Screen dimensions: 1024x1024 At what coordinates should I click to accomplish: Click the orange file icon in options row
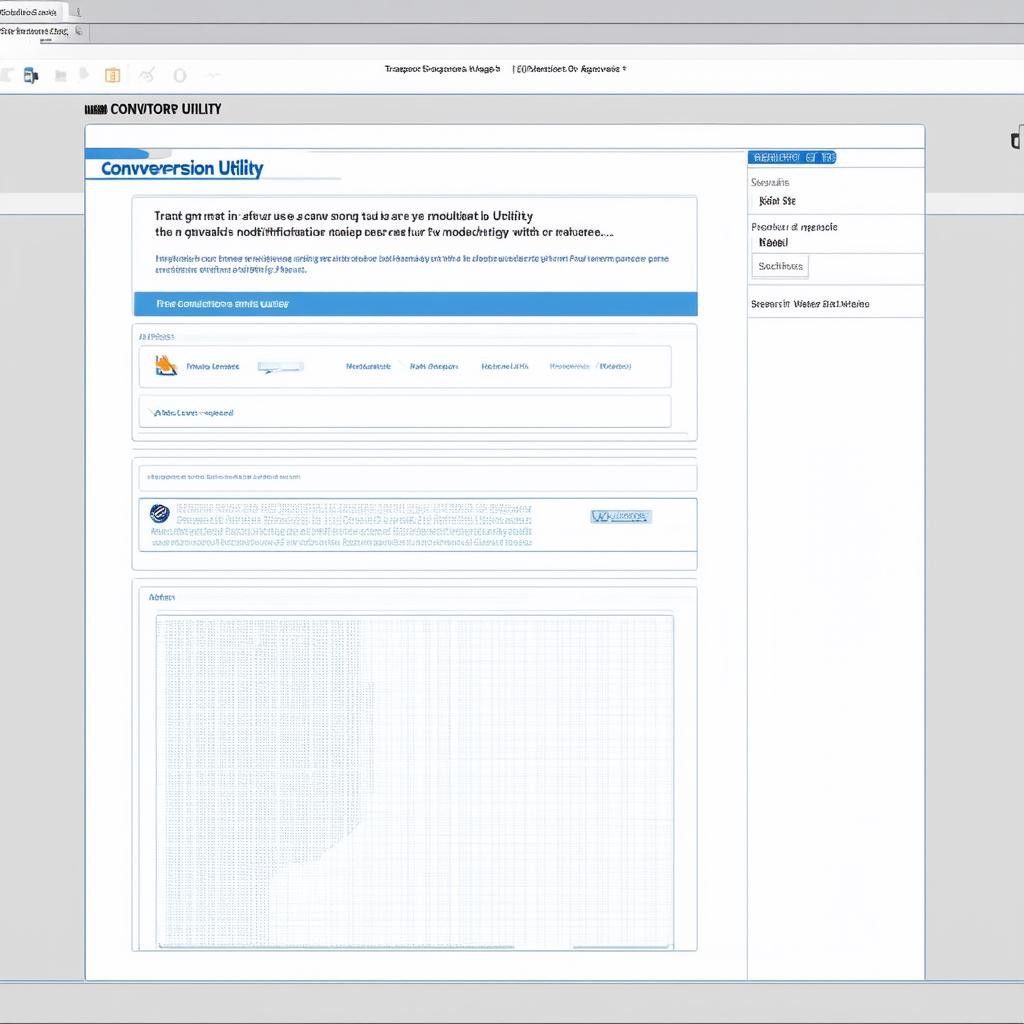(x=166, y=366)
